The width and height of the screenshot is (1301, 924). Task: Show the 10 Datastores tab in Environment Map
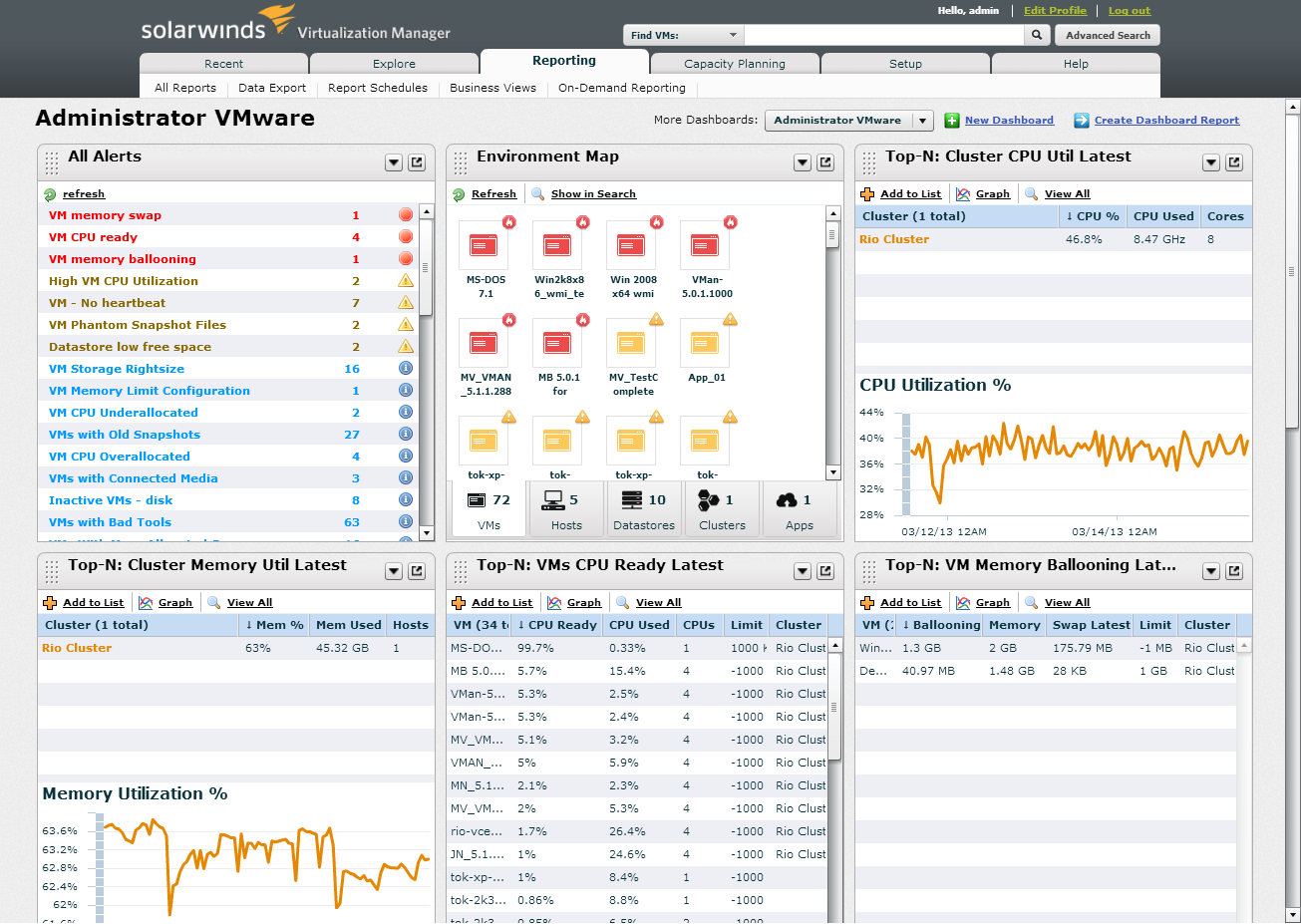point(644,510)
